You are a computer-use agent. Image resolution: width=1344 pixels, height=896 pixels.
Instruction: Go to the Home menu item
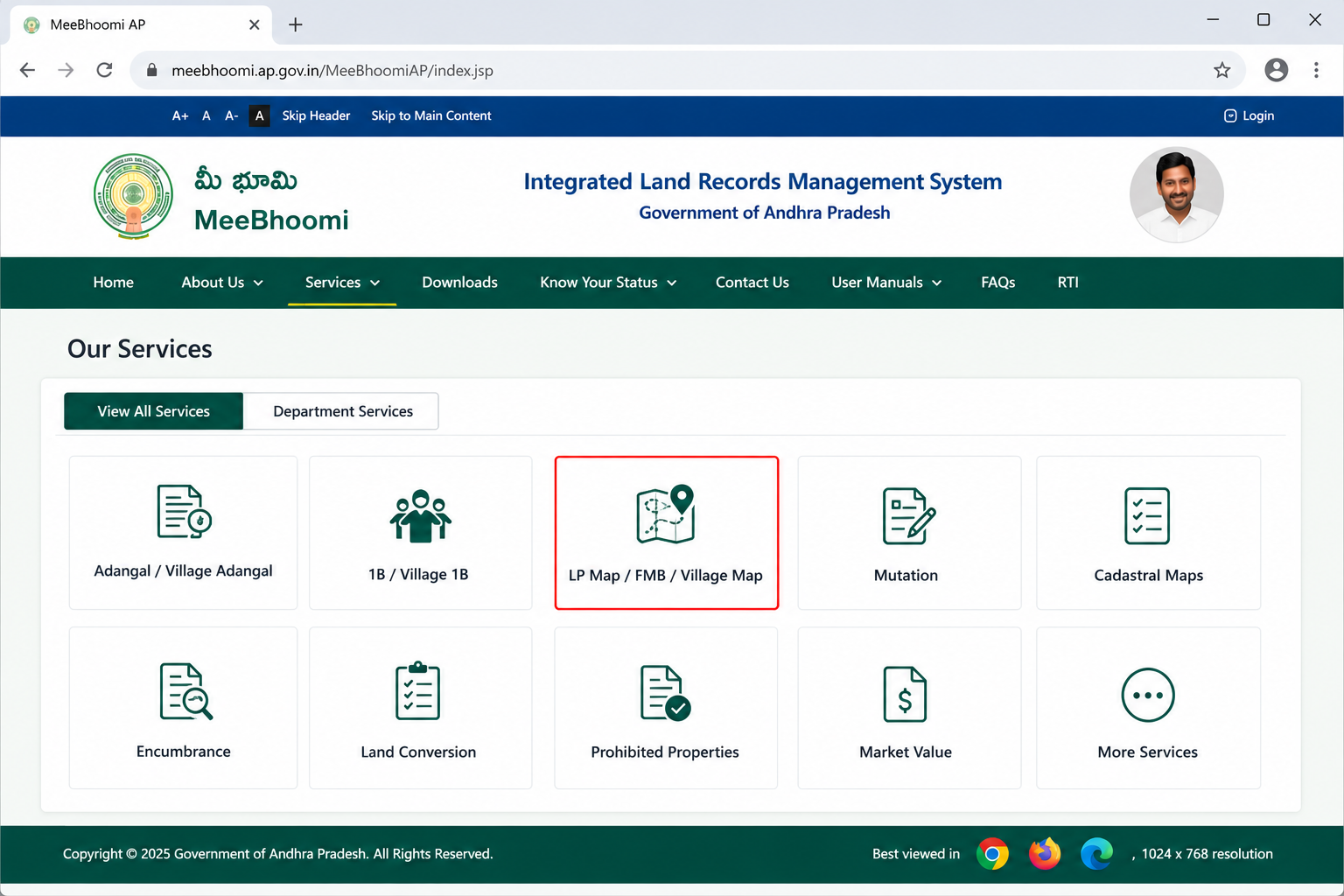[x=114, y=283]
